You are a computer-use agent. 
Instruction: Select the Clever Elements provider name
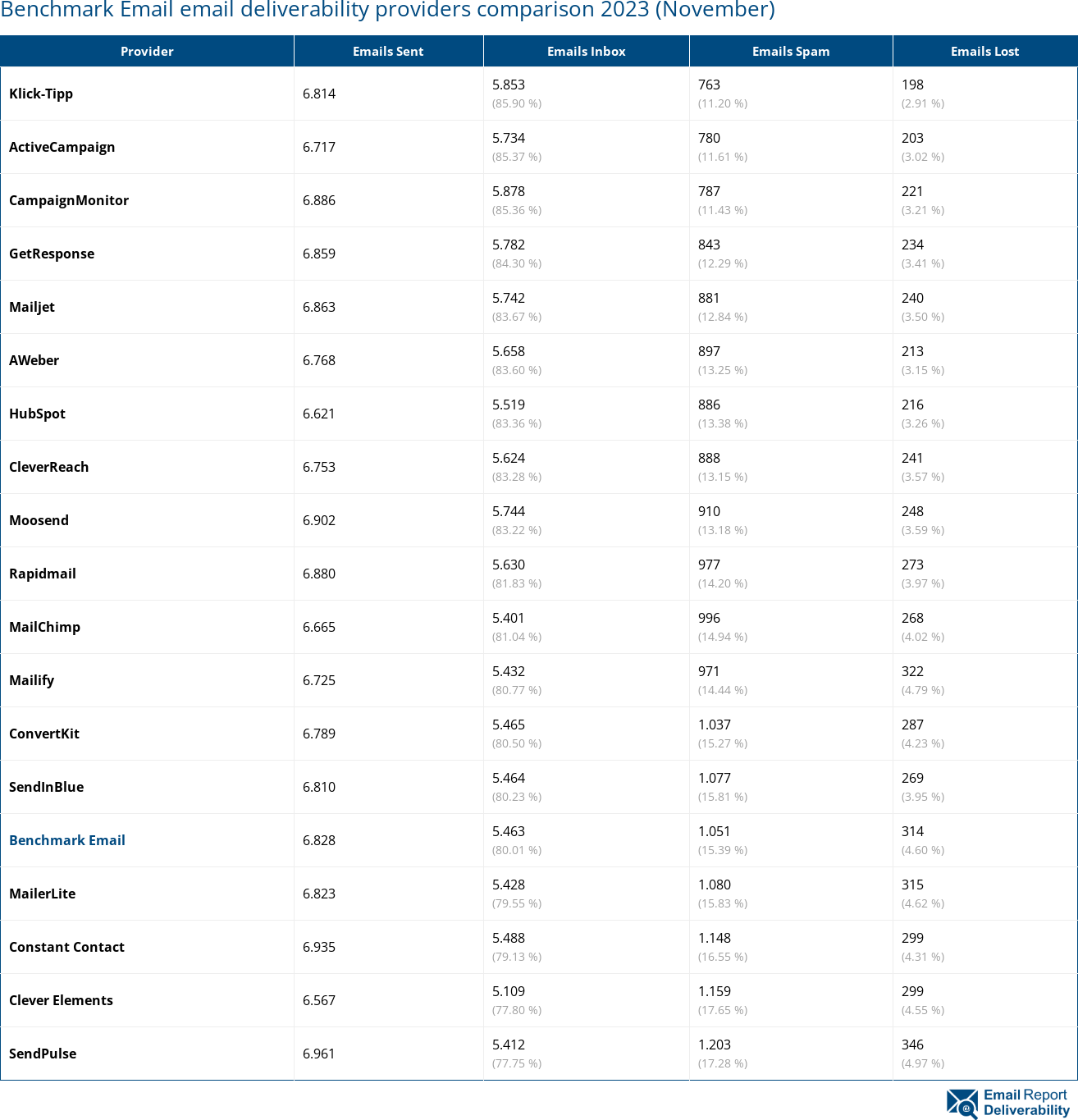coord(62,1000)
